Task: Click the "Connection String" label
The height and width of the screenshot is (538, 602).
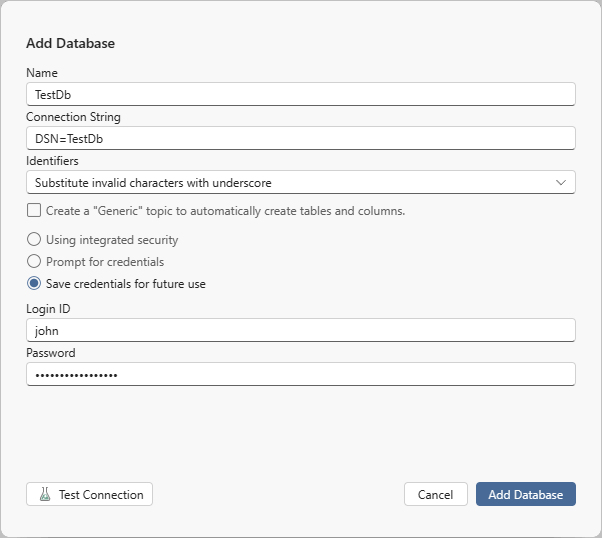Action: [73, 117]
